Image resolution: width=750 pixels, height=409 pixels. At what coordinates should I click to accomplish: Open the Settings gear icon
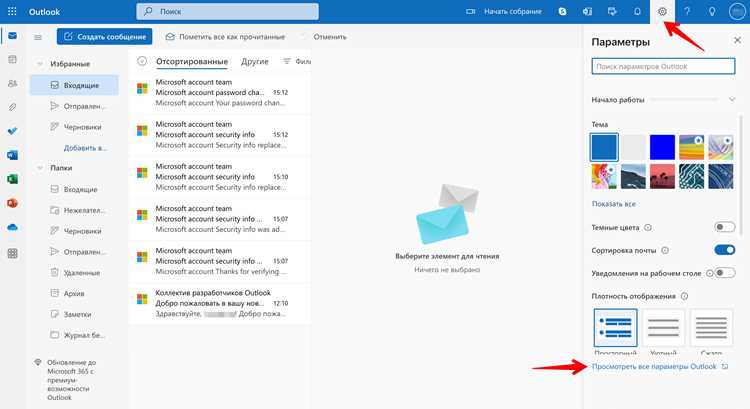[x=662, y=11]
